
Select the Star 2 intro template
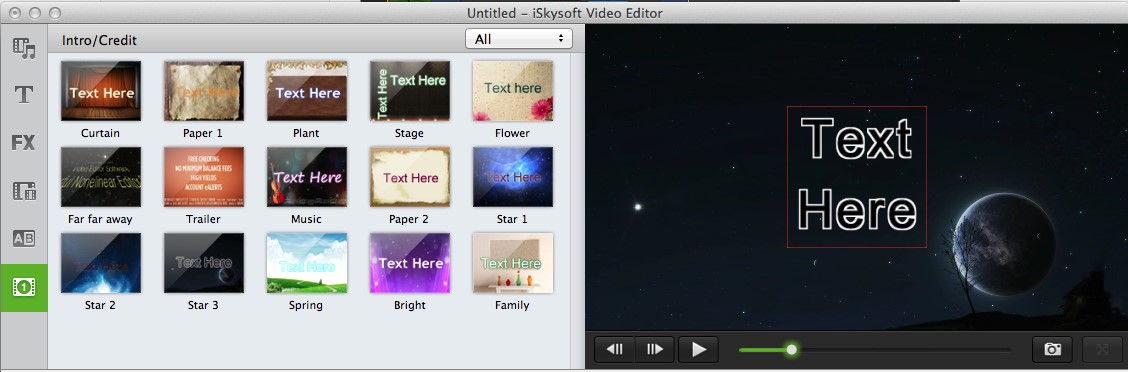101,263
